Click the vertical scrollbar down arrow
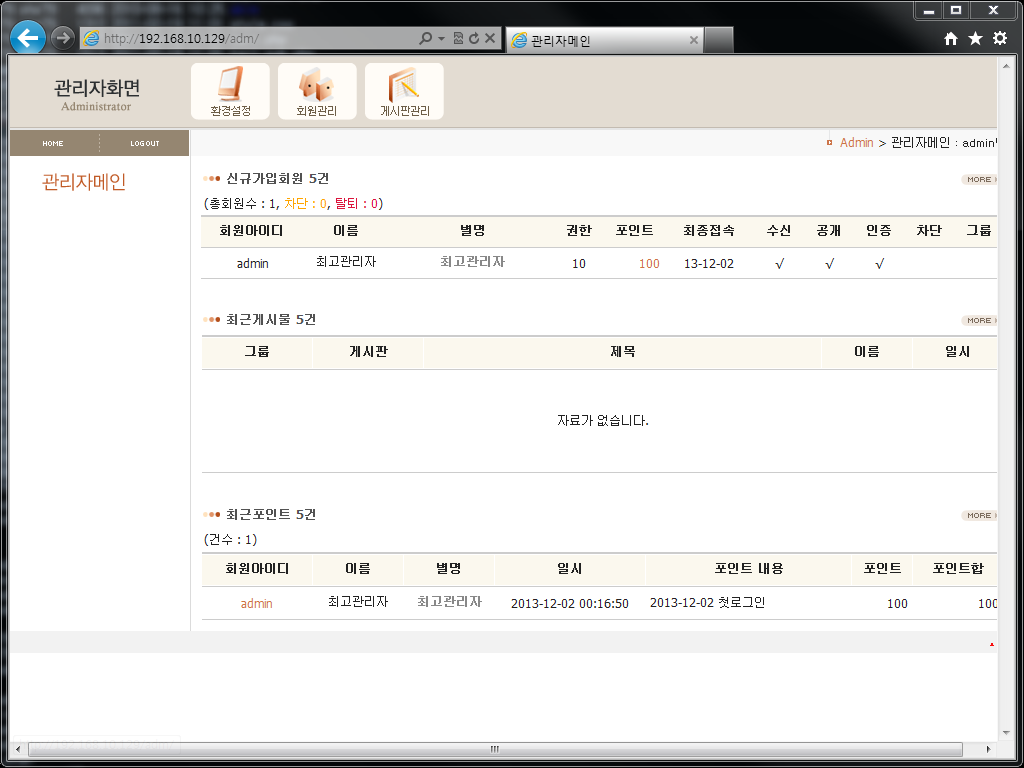This screenshot has height=768, width=1024. coord(1005,733)
